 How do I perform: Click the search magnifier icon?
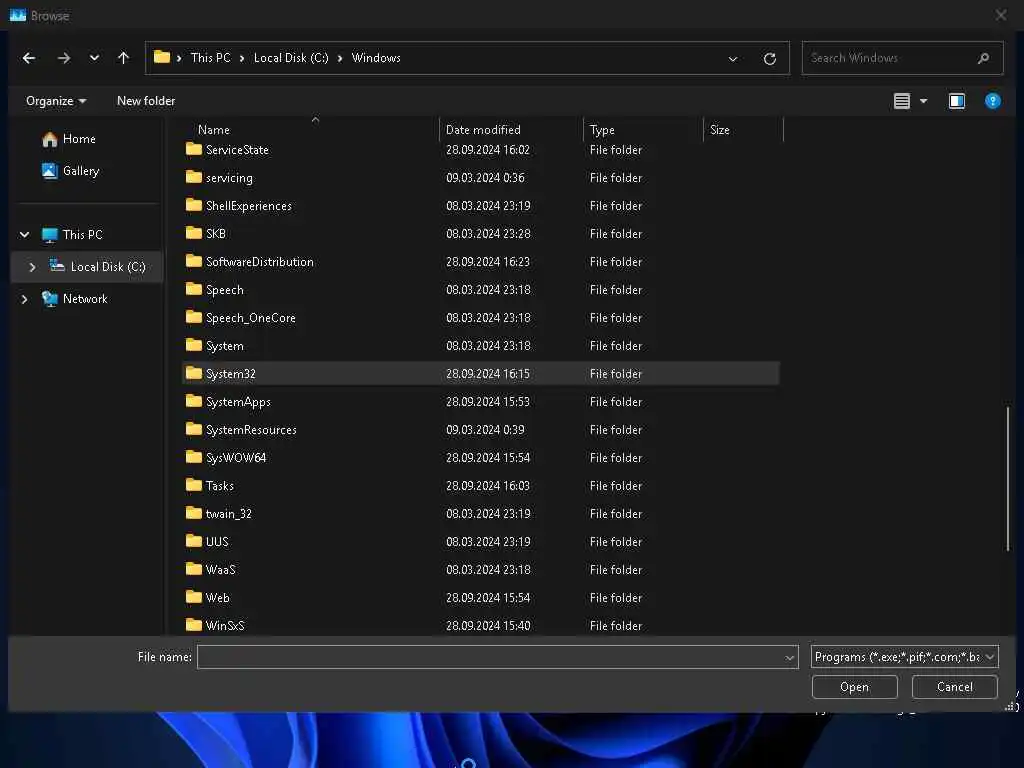tap(983, 59)
